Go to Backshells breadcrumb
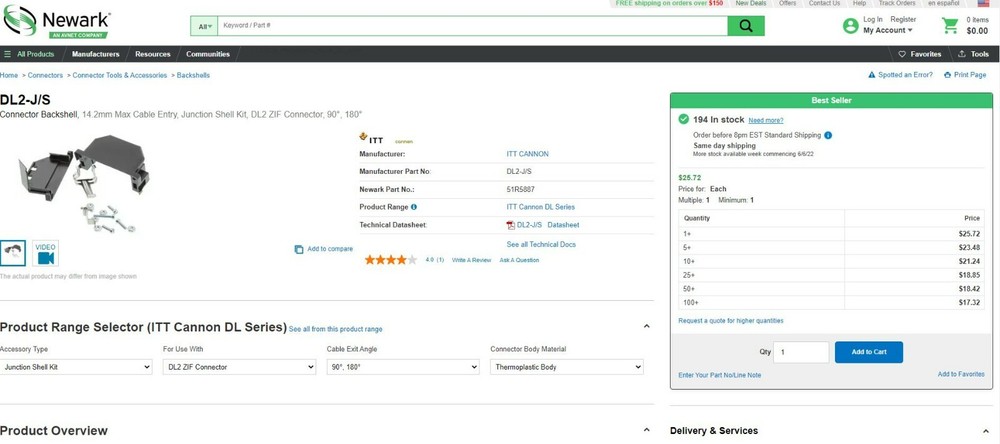The image size is (1000, 444). (193, 75)
